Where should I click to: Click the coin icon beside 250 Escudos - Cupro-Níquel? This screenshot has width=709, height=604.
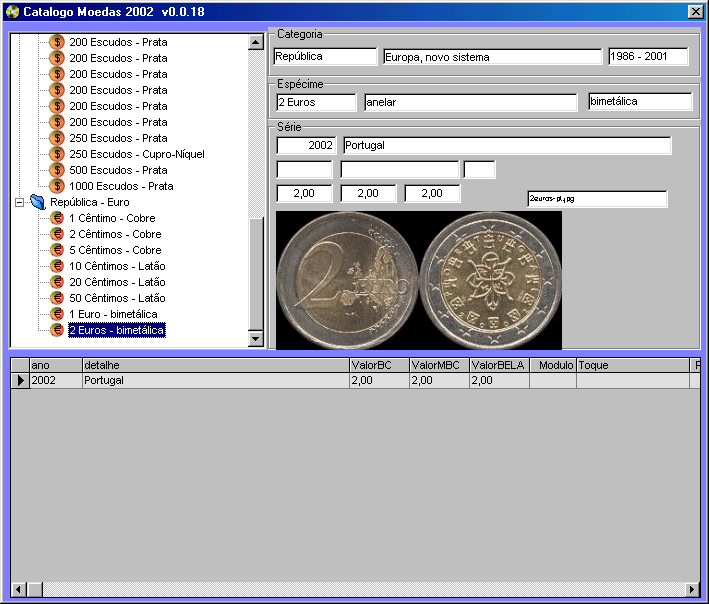57,154
